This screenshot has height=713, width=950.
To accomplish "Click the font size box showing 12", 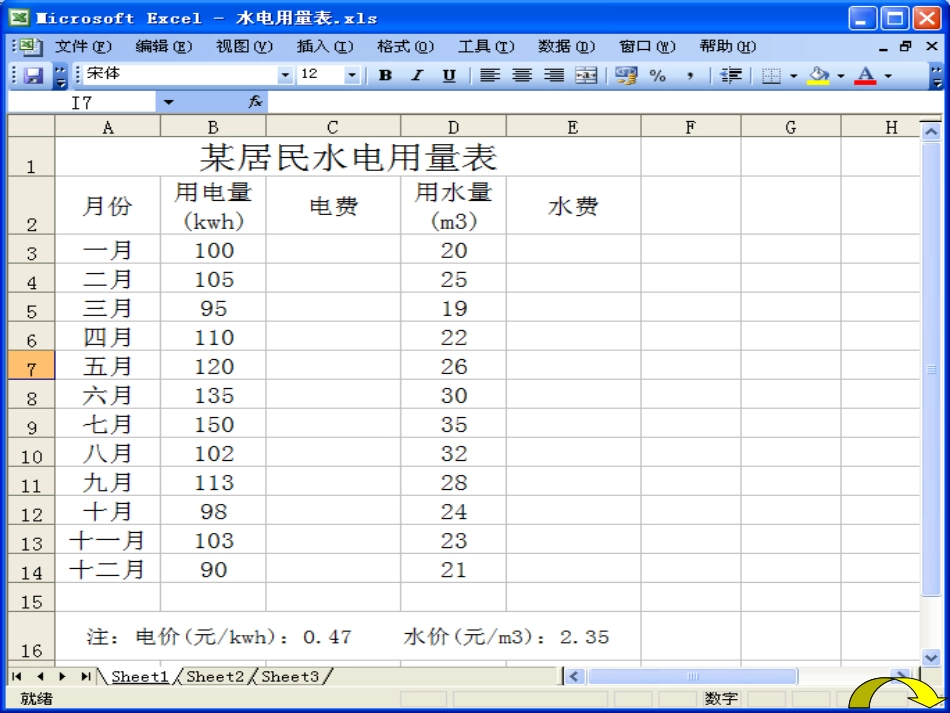I will coord(321,75).
